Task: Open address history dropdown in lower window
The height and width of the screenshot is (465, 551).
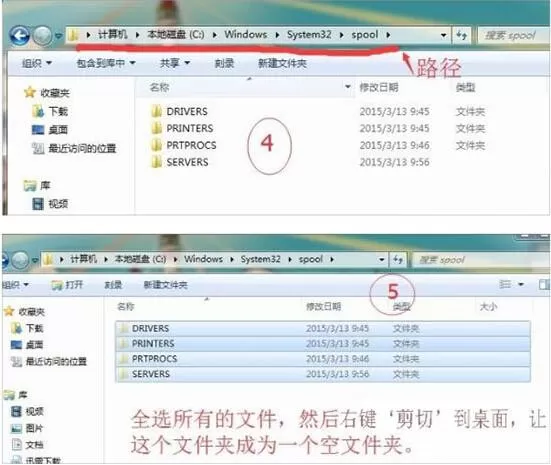Action: point(382,260)
